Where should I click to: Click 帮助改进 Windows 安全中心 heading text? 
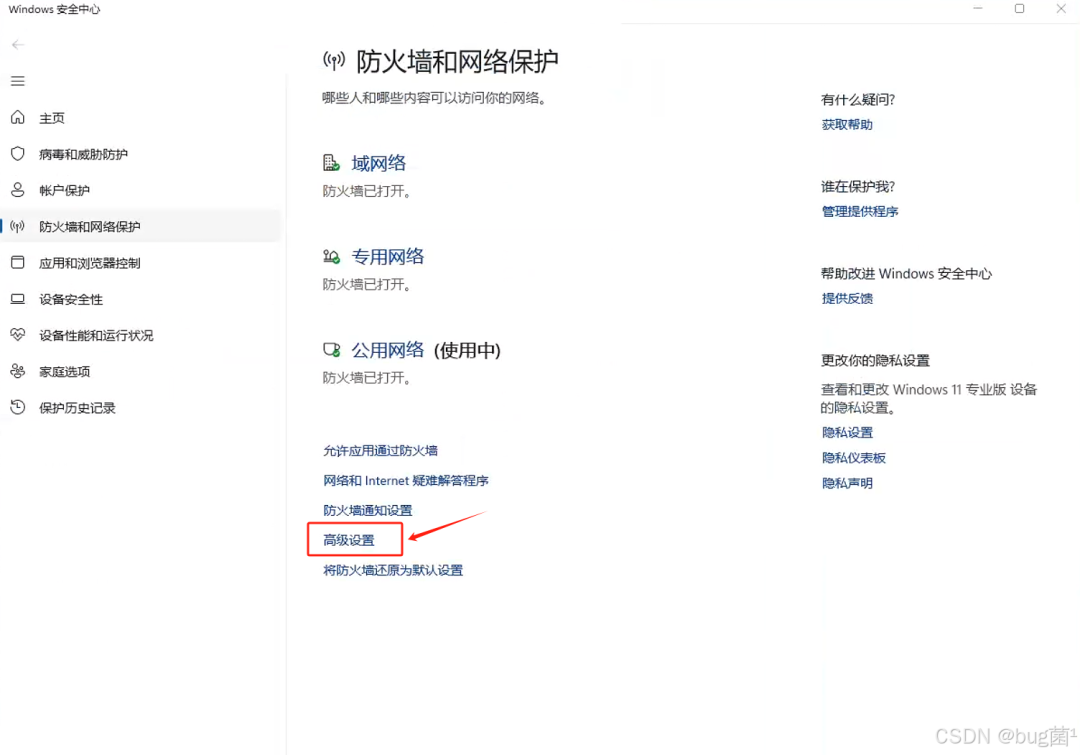(906, 273)
